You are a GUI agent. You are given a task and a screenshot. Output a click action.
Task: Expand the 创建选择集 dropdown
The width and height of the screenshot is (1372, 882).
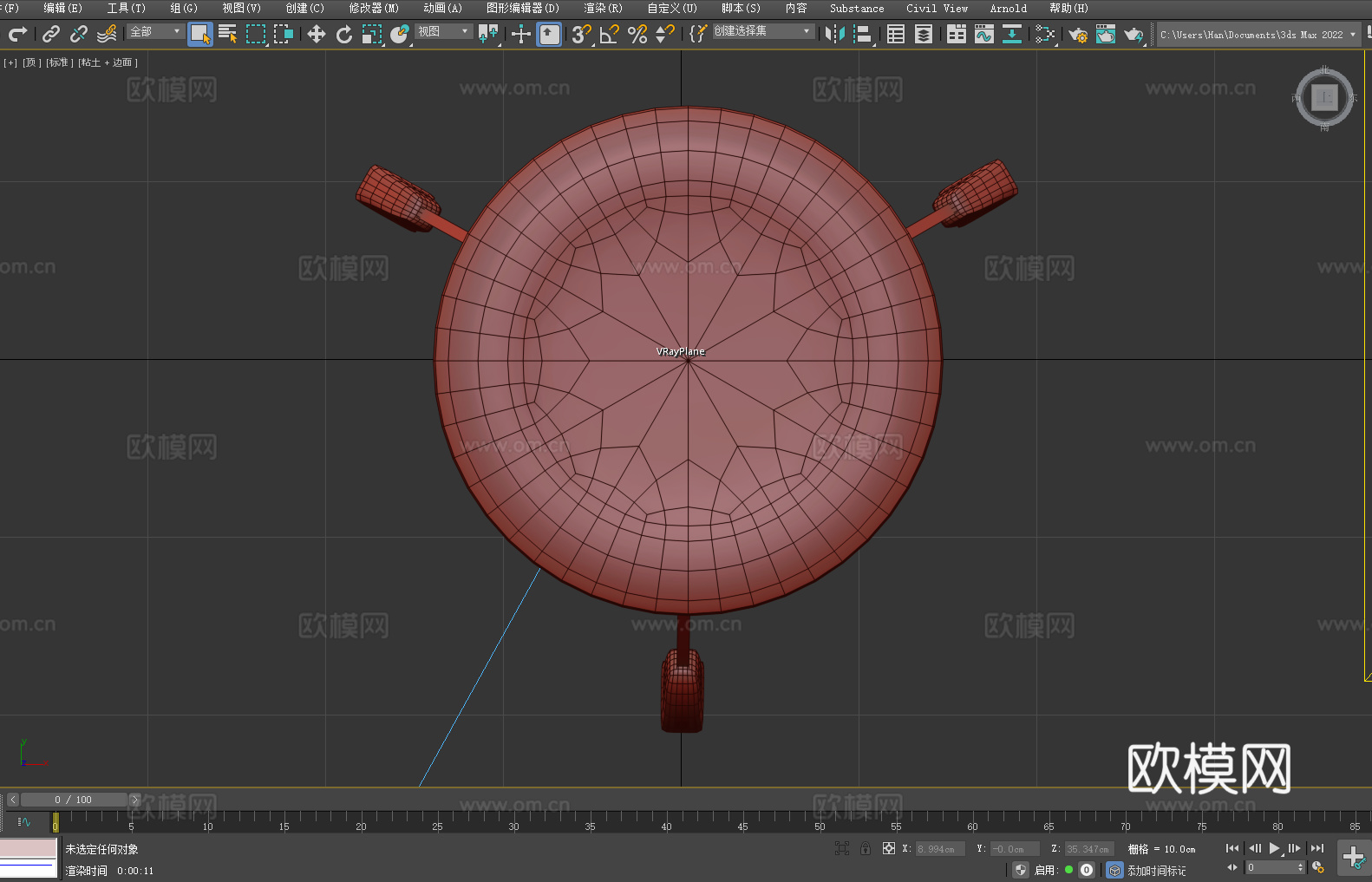tap(763, 31)
